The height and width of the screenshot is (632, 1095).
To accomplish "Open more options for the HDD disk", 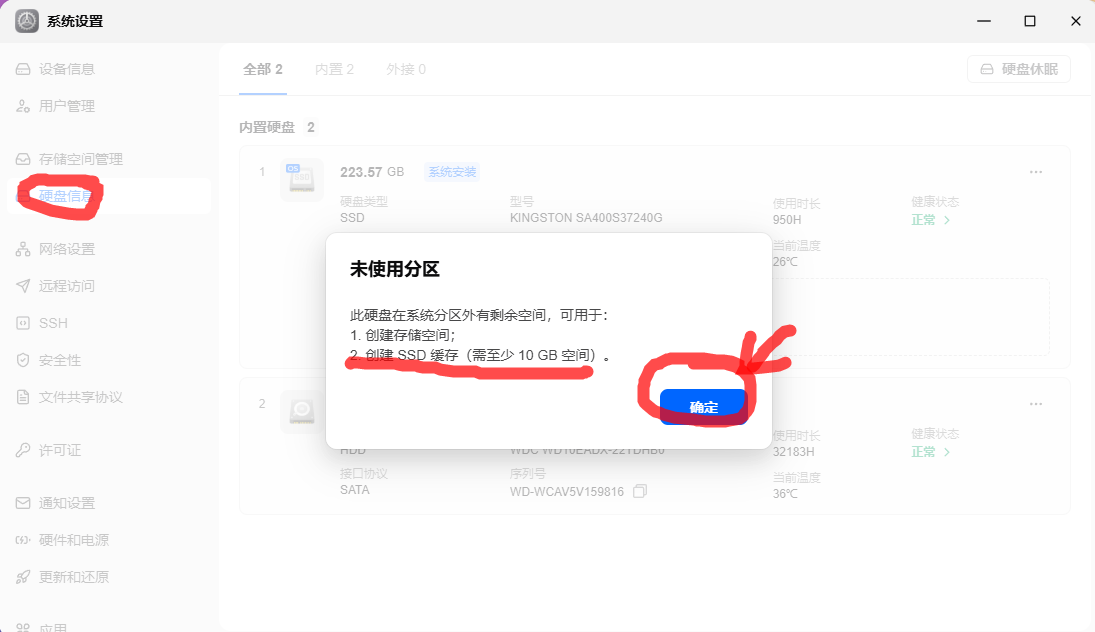I will pos(1036,404).
